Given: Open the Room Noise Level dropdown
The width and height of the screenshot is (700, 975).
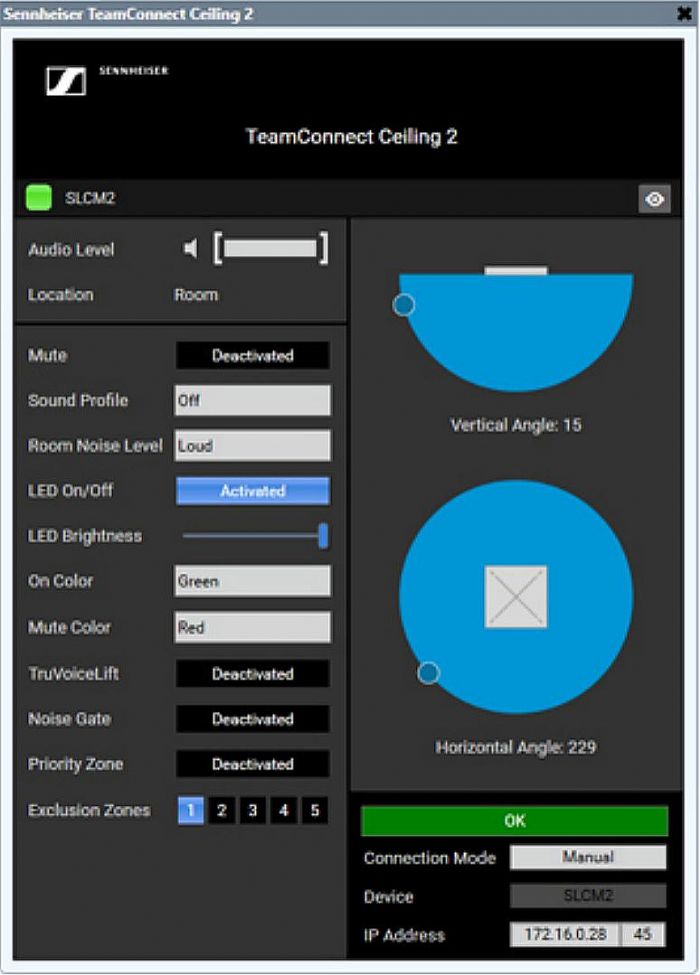Looking at the screenshot, I should pyautogui.click(x=252, y=446).
